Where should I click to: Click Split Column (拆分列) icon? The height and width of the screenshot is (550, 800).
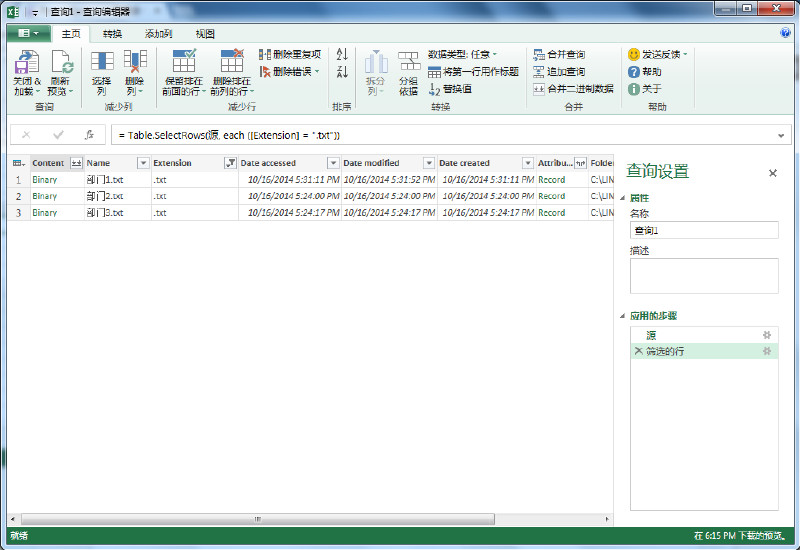376,62
